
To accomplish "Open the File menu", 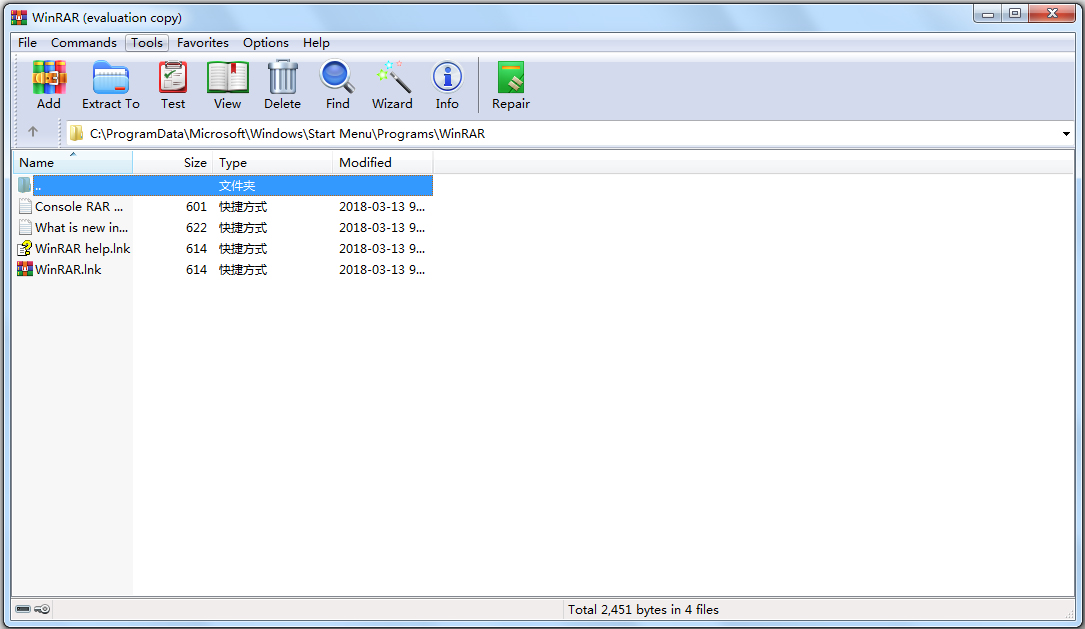I will [28, 43].
